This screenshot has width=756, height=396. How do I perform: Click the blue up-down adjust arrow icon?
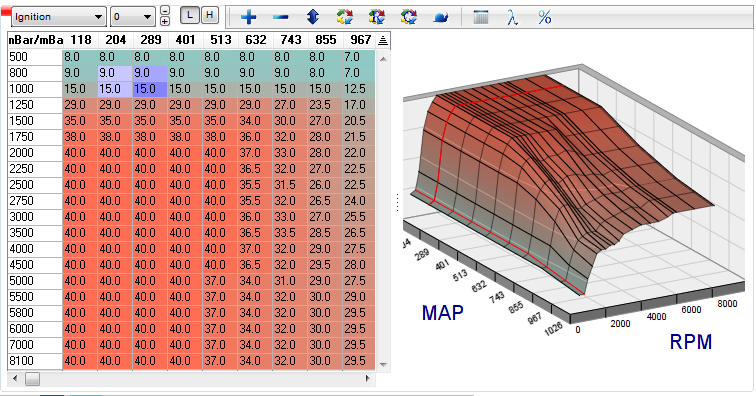312,17
